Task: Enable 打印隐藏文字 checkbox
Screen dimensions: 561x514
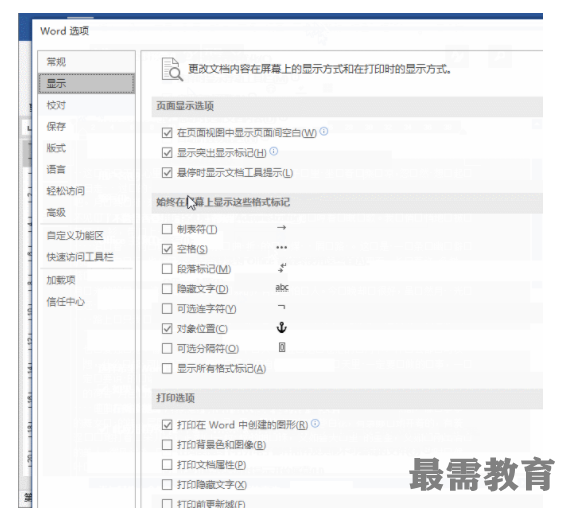Action: tap(167, 485)
